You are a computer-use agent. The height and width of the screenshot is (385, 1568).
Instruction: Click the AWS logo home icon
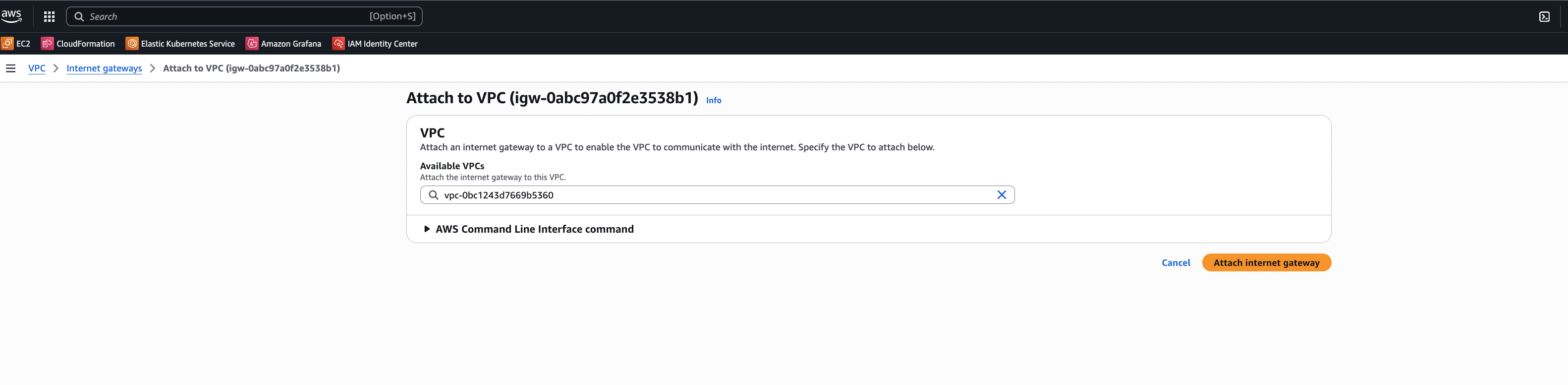(x=11, y=16)
